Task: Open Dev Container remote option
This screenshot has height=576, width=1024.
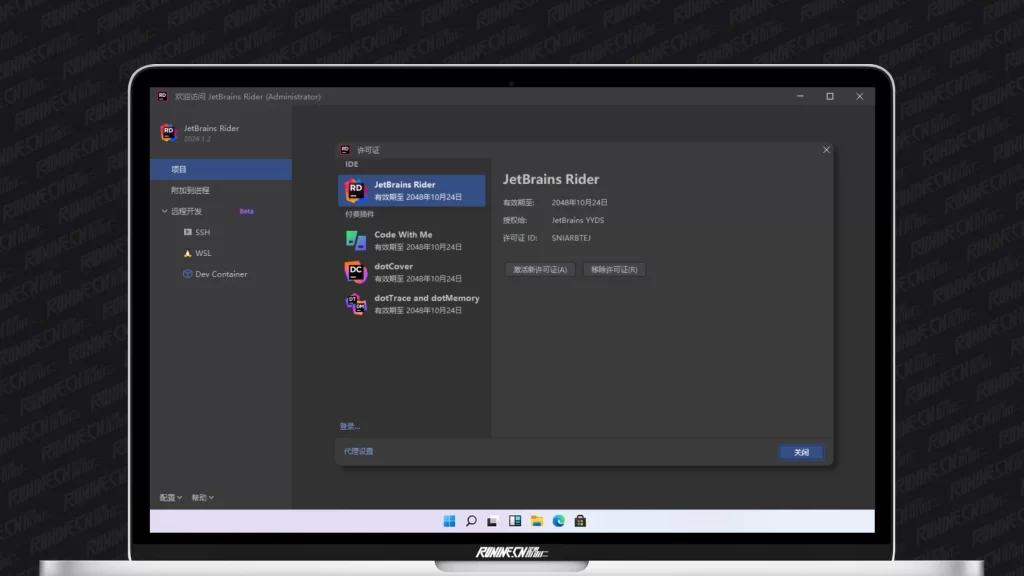Action: 214,274
